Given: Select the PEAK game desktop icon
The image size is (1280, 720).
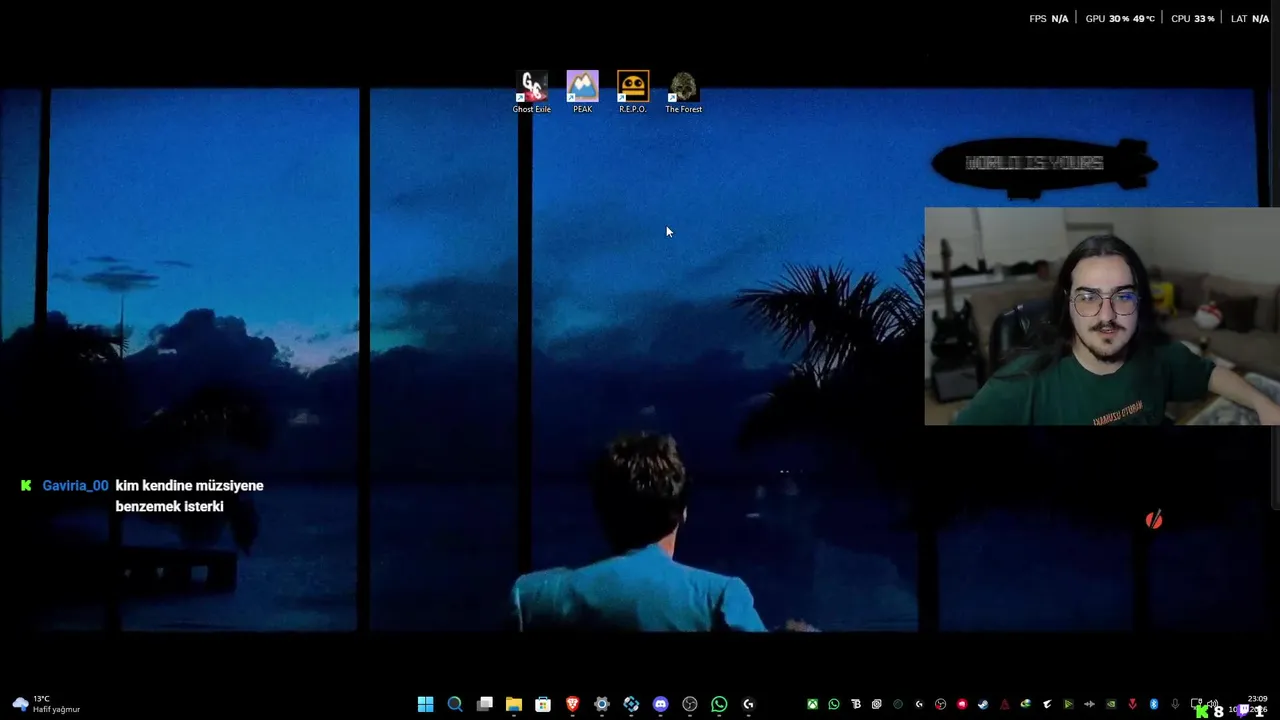Looking at the screenshot, I should click(582, 92).
